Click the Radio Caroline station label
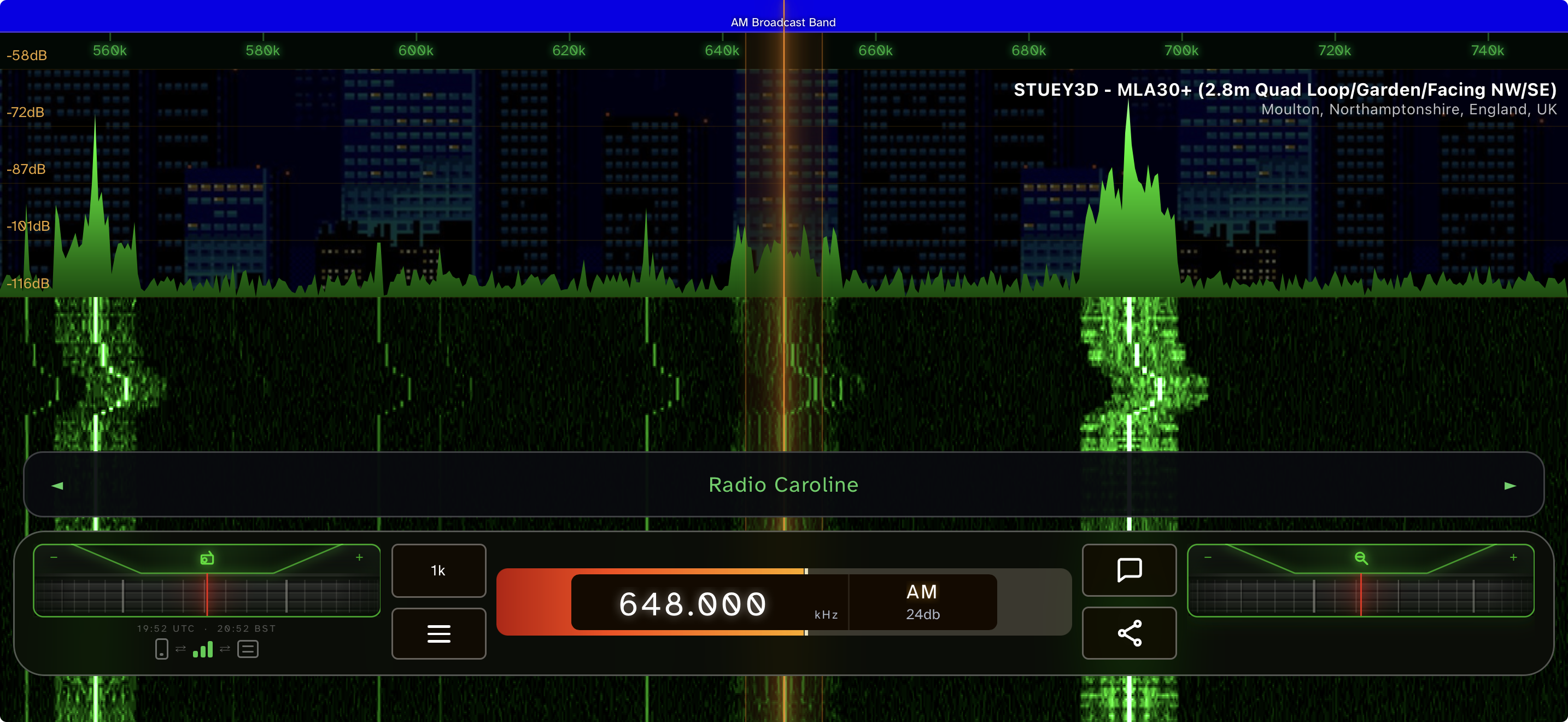This screenshot has width=1568, height=722. (x=783, y=485)
